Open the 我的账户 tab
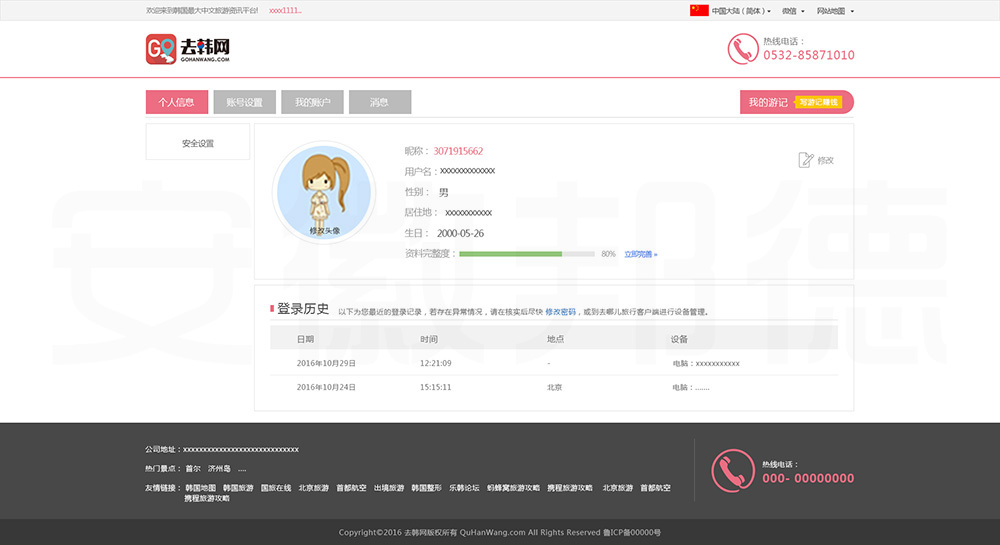Viewport: 1000px width, 545px height. pos(312,102)
